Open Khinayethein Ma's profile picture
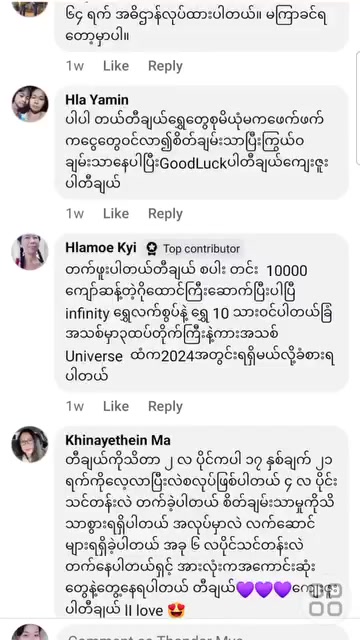 click(30, 444)
